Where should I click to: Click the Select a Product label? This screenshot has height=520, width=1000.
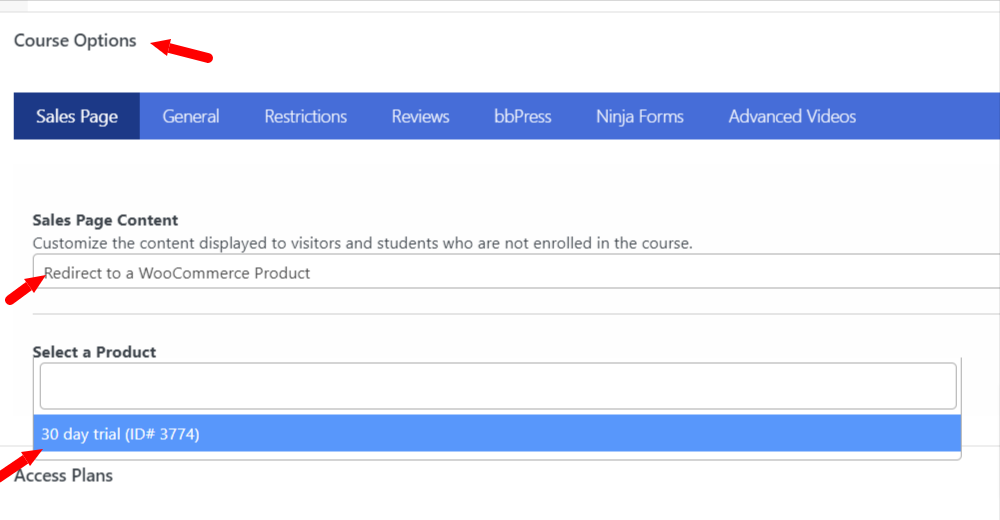[x=94, y=352]
